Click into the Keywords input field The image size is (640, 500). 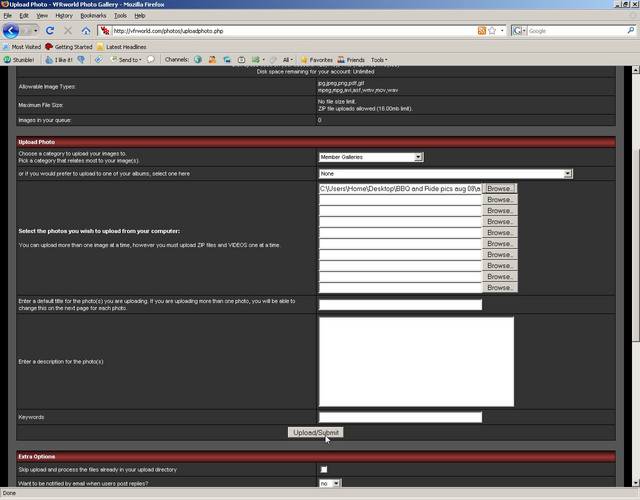point(400,417)
